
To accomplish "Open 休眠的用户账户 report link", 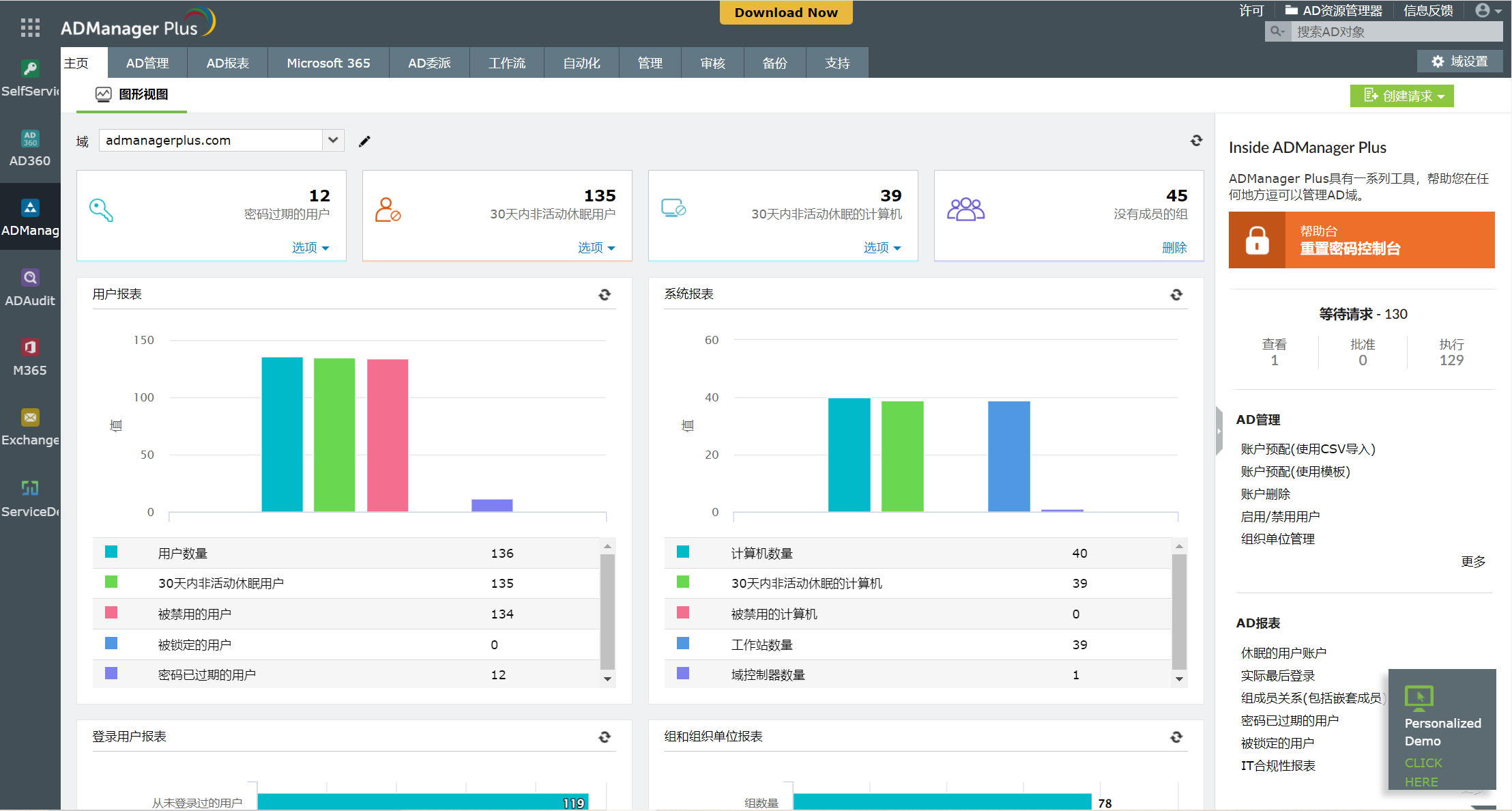I will coord(1283,653).
